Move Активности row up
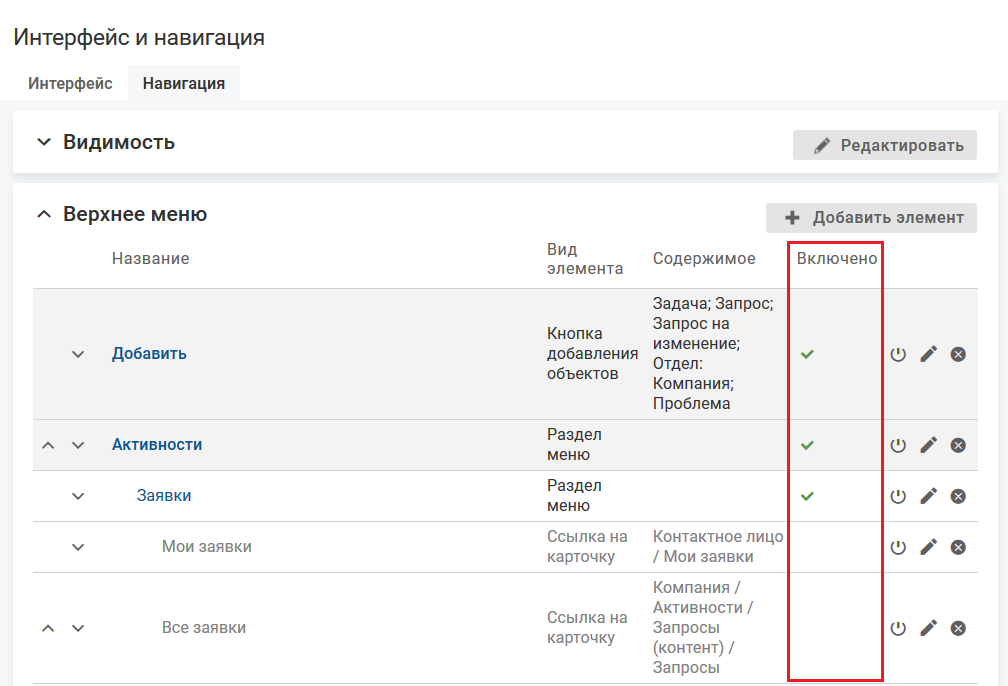Viewport: 1008px width, 686px height. (48, 445)
